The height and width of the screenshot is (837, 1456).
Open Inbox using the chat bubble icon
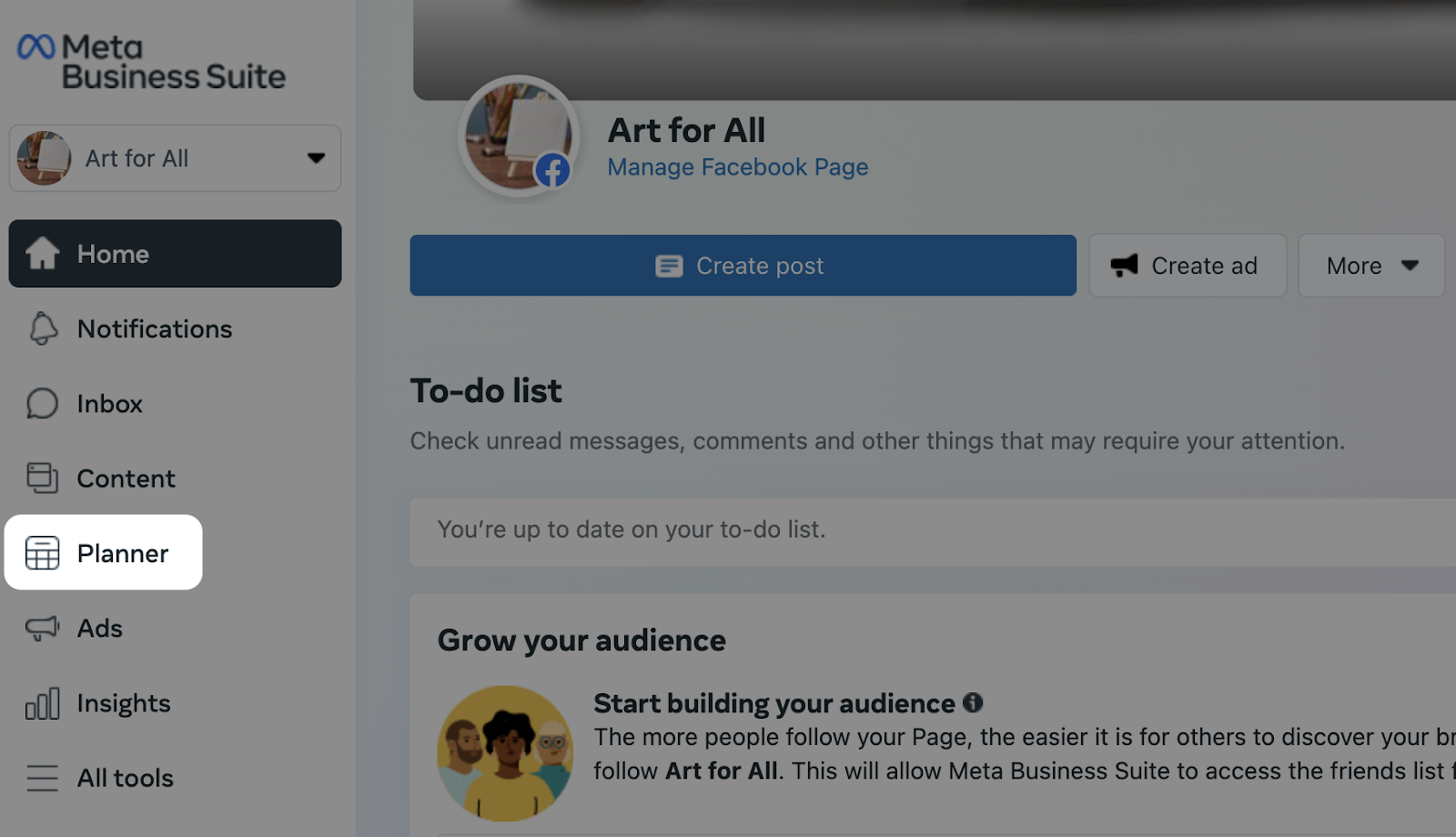tap(43, 403)
